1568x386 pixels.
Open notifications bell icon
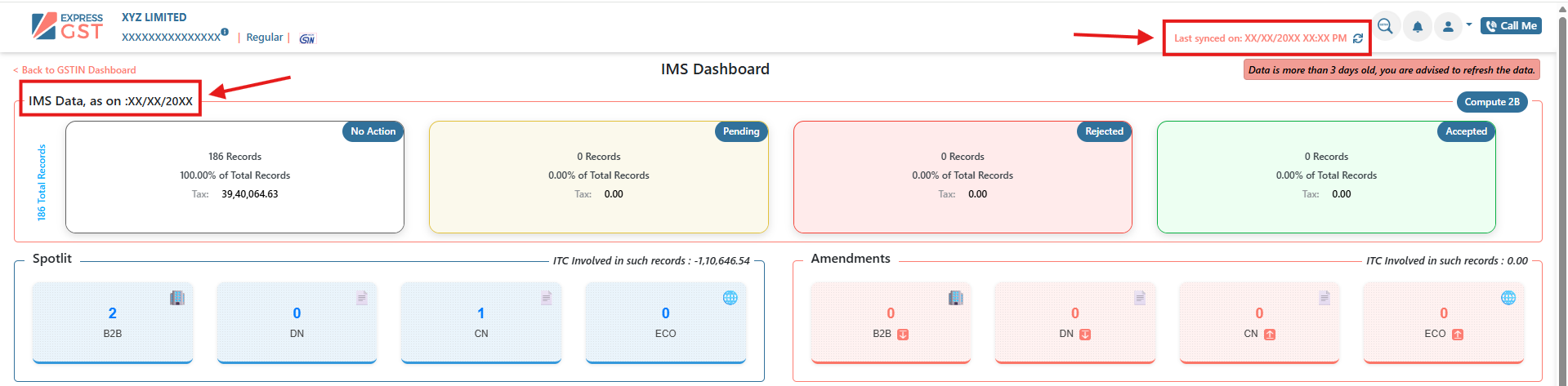1418,27
